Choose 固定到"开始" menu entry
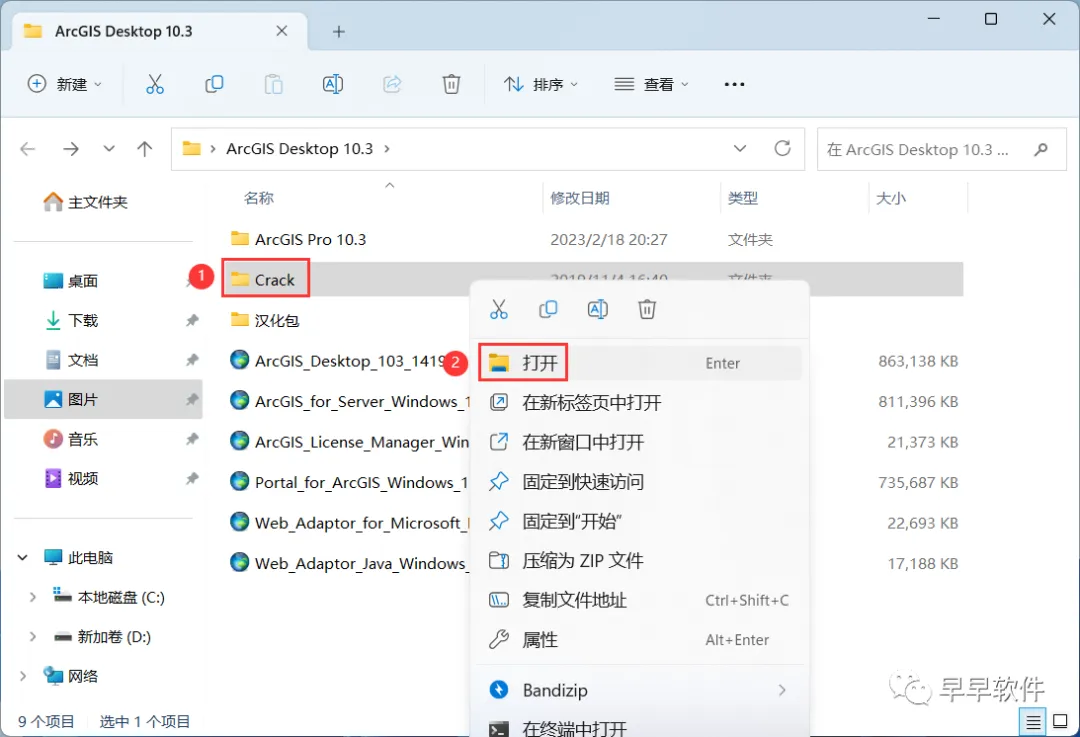Image resolution: width=1080 pixels, height=737 pixels. pyautogui.click(x=640, y=521)
